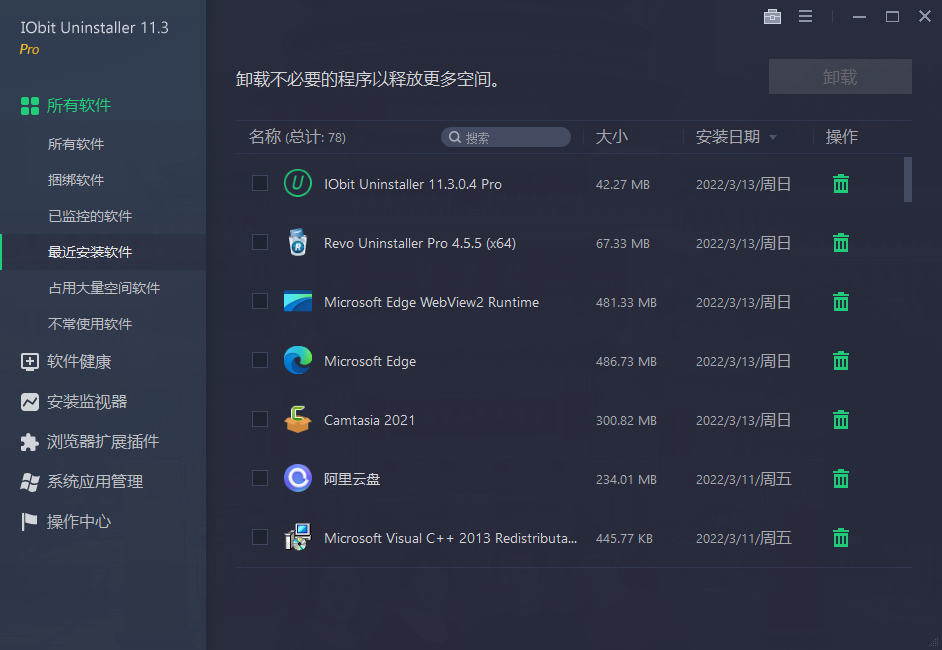Open the 系统应用管理 section label
Image resolution: width=942 pixels, height=650 pixels.
95,482
